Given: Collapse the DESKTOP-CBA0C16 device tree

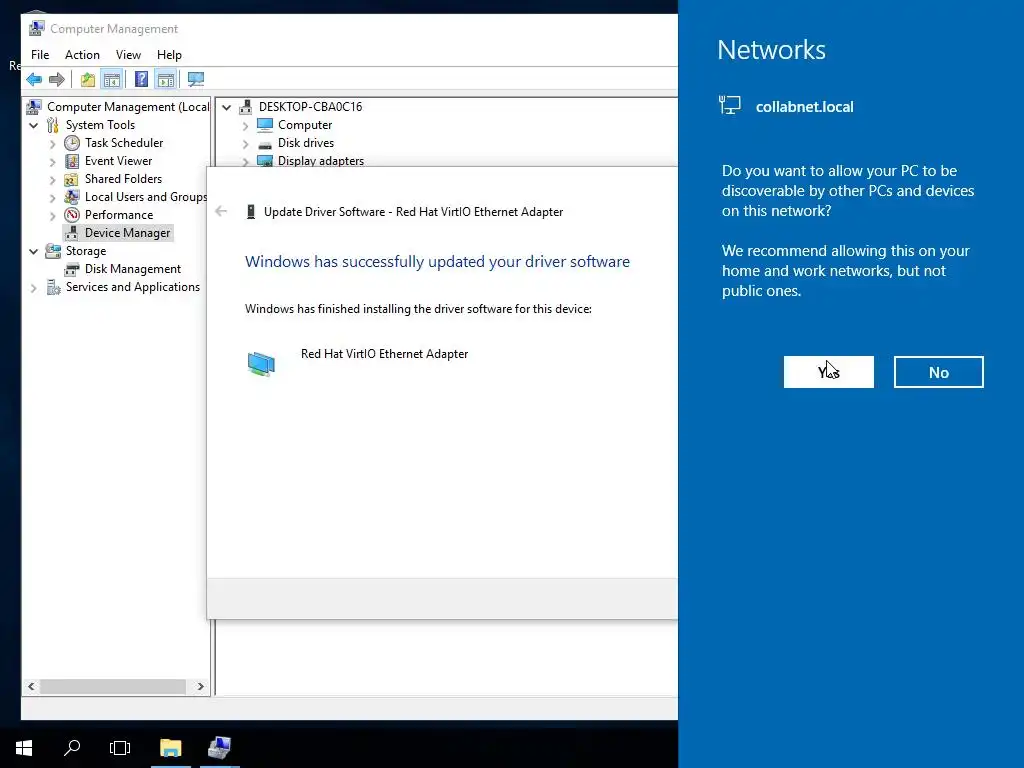Looking at the screenshot, I should pyautogui.click(x=227, y=107).
